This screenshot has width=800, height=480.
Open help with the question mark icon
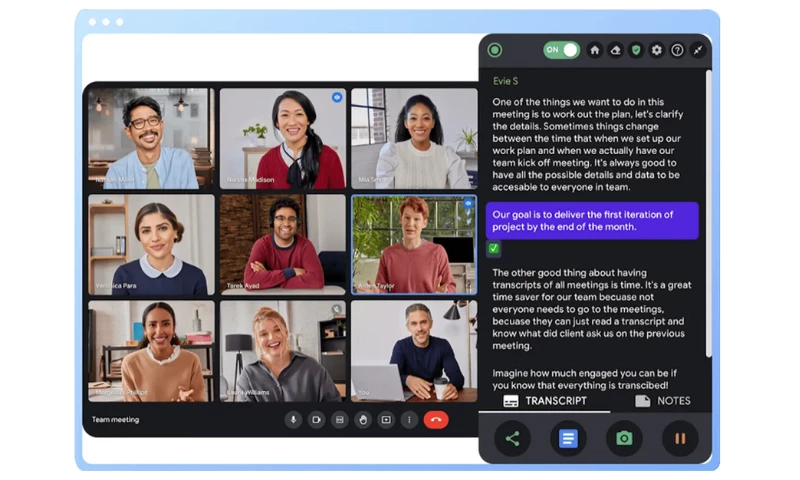point(677,50)
